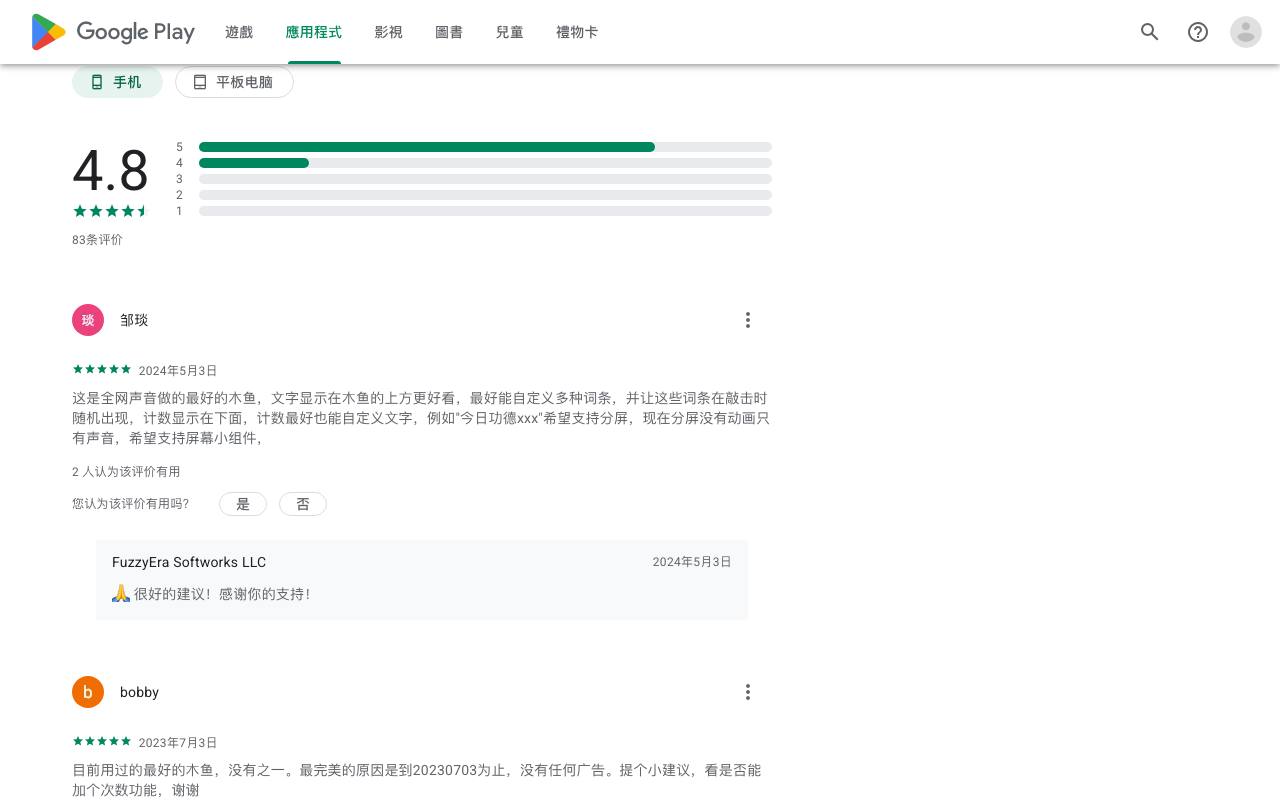Open more options for bobby's review
Viewport: 1280px width, 800px height.
coord(747,692)
